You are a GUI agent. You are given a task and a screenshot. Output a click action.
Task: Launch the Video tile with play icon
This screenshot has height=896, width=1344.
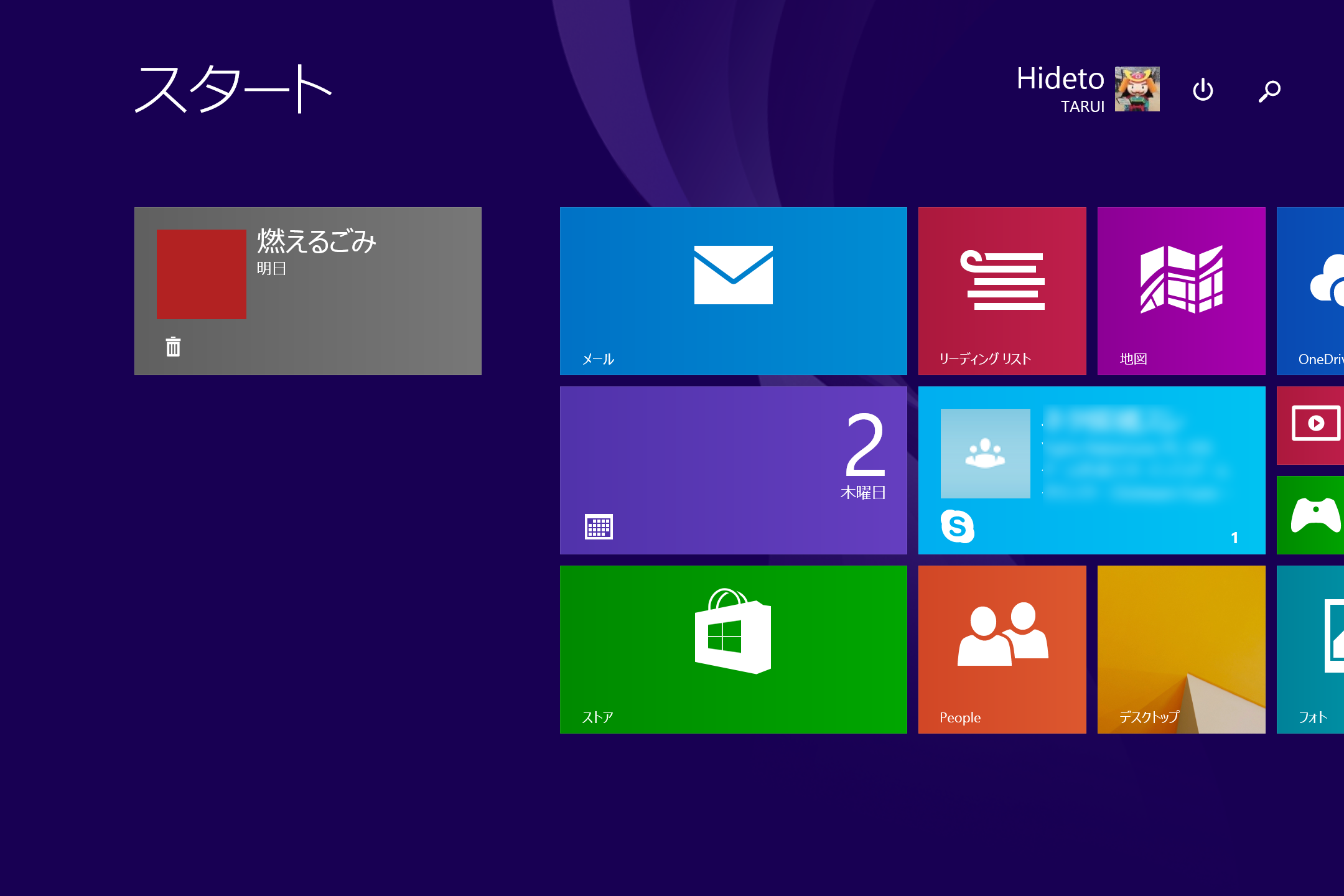(x=1311, y=425)
